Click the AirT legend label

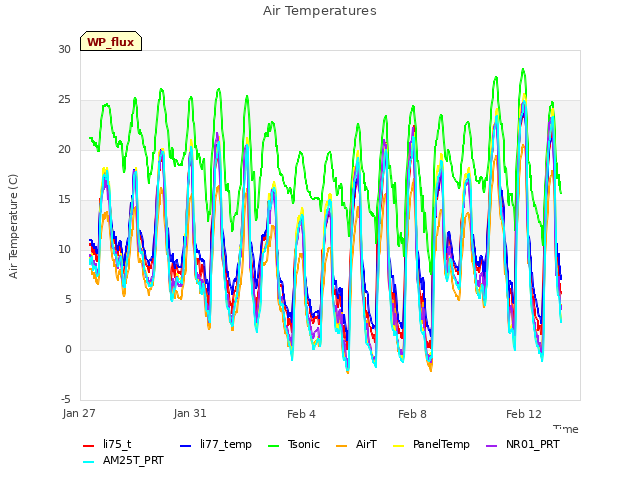366,444
